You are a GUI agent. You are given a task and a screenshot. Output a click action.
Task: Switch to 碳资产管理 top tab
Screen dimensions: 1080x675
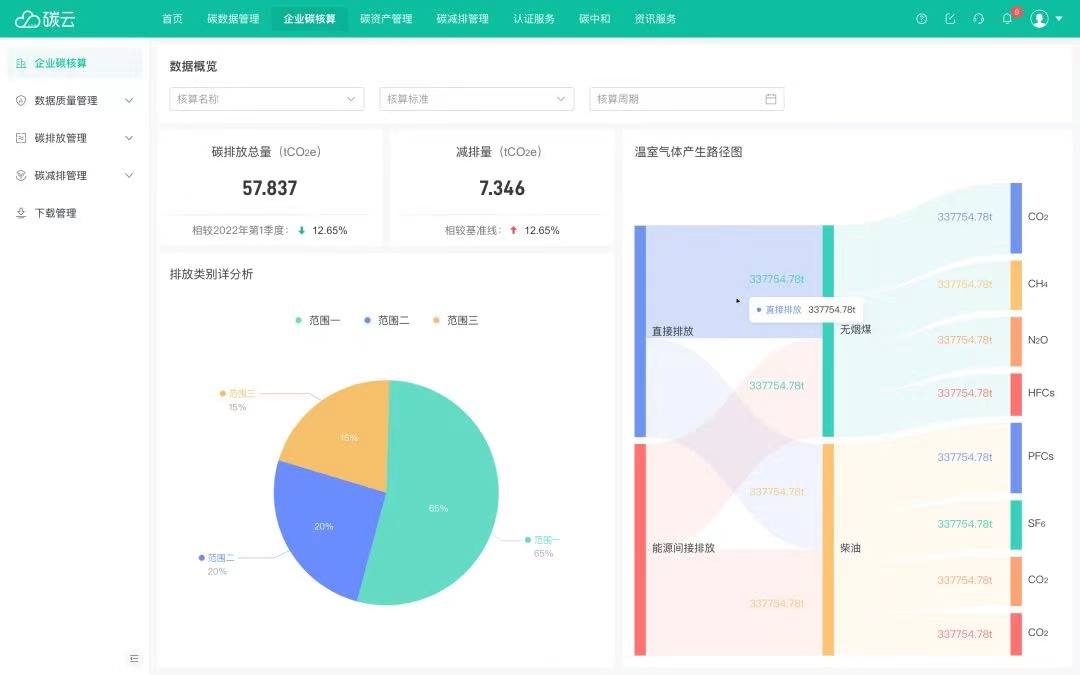pyautogui.click(x=386, y=19)
